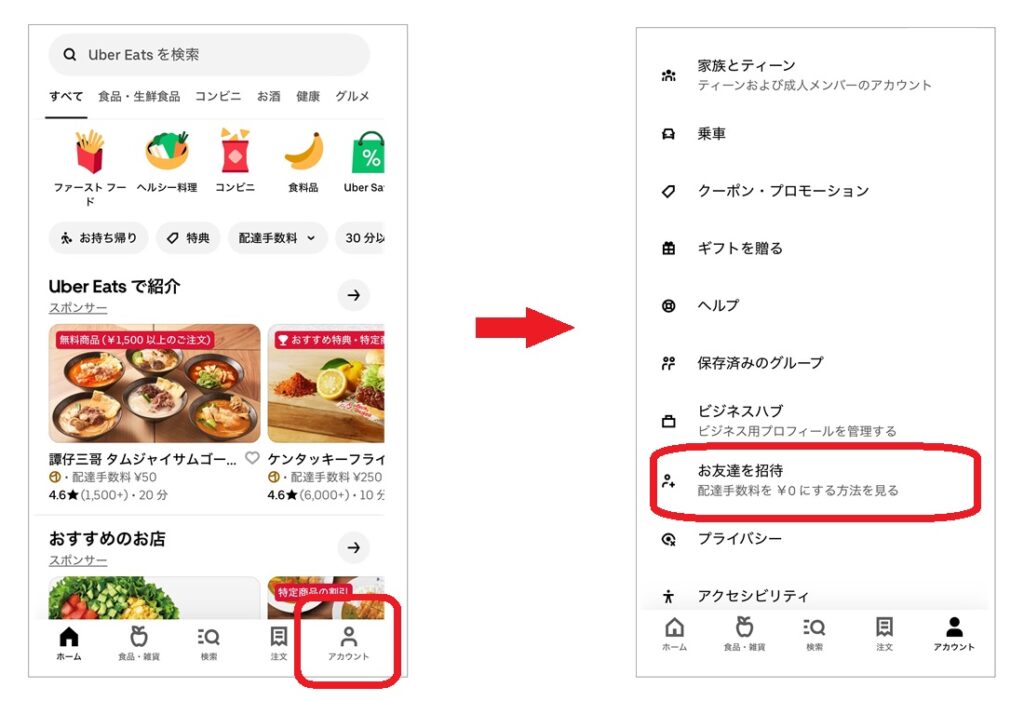The image size is (1024, 701).
Task: Toggle the お持ち帰り pickup filter chip
Action: pyautogui.click(x=99, y=238)
